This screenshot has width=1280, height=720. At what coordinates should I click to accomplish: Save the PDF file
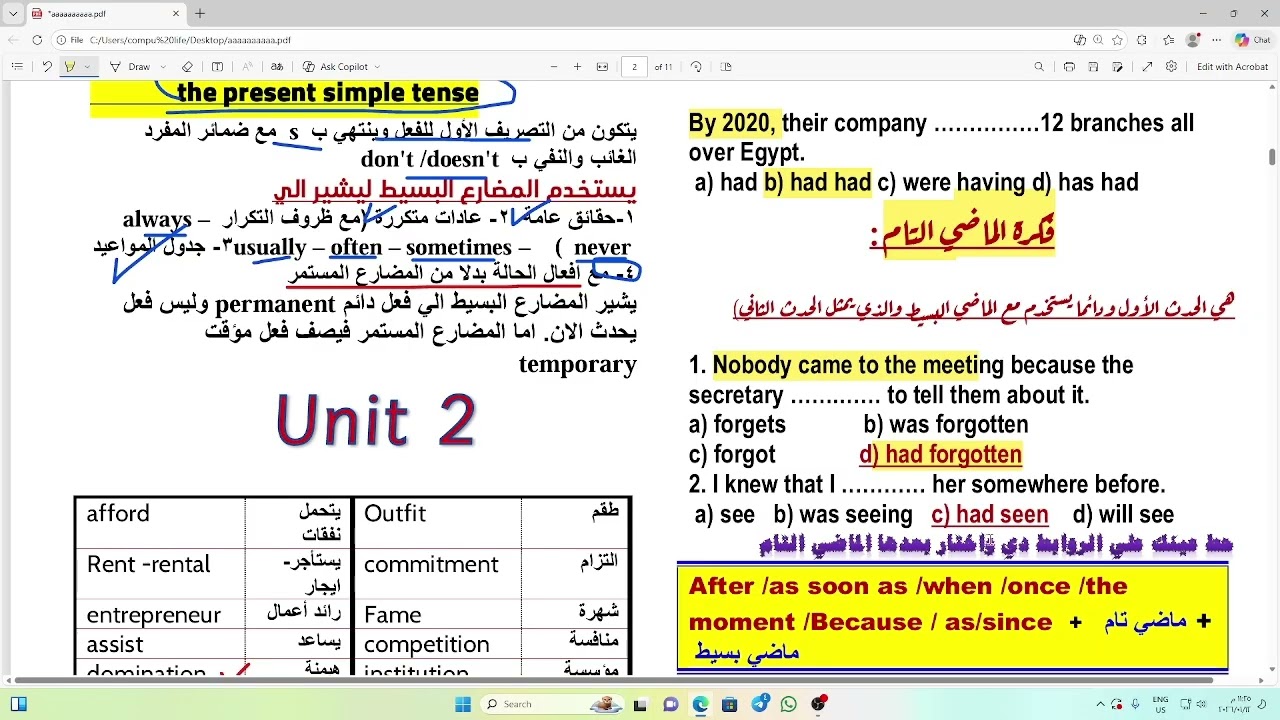click(x=1093, y=67)
